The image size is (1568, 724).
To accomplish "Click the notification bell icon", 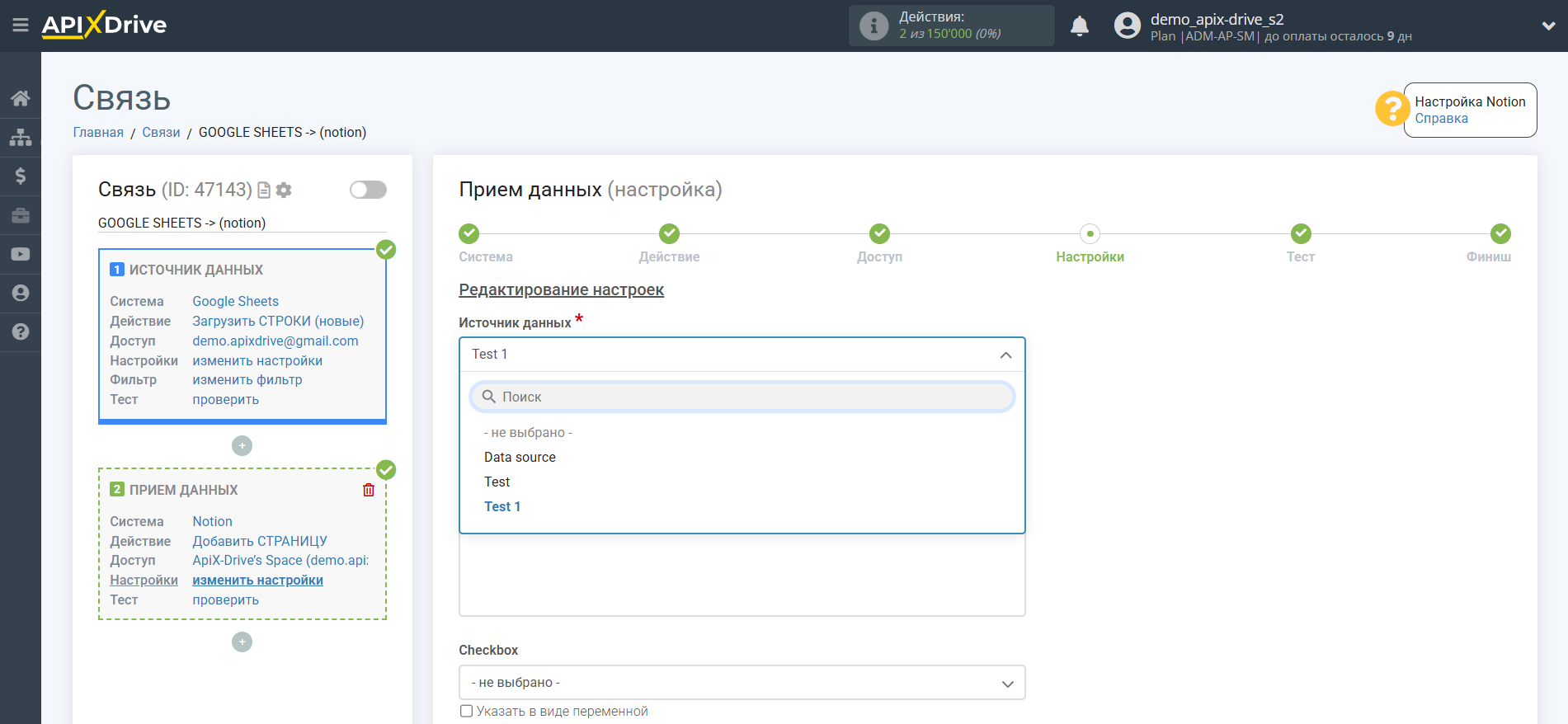I will click(1079, 26).
